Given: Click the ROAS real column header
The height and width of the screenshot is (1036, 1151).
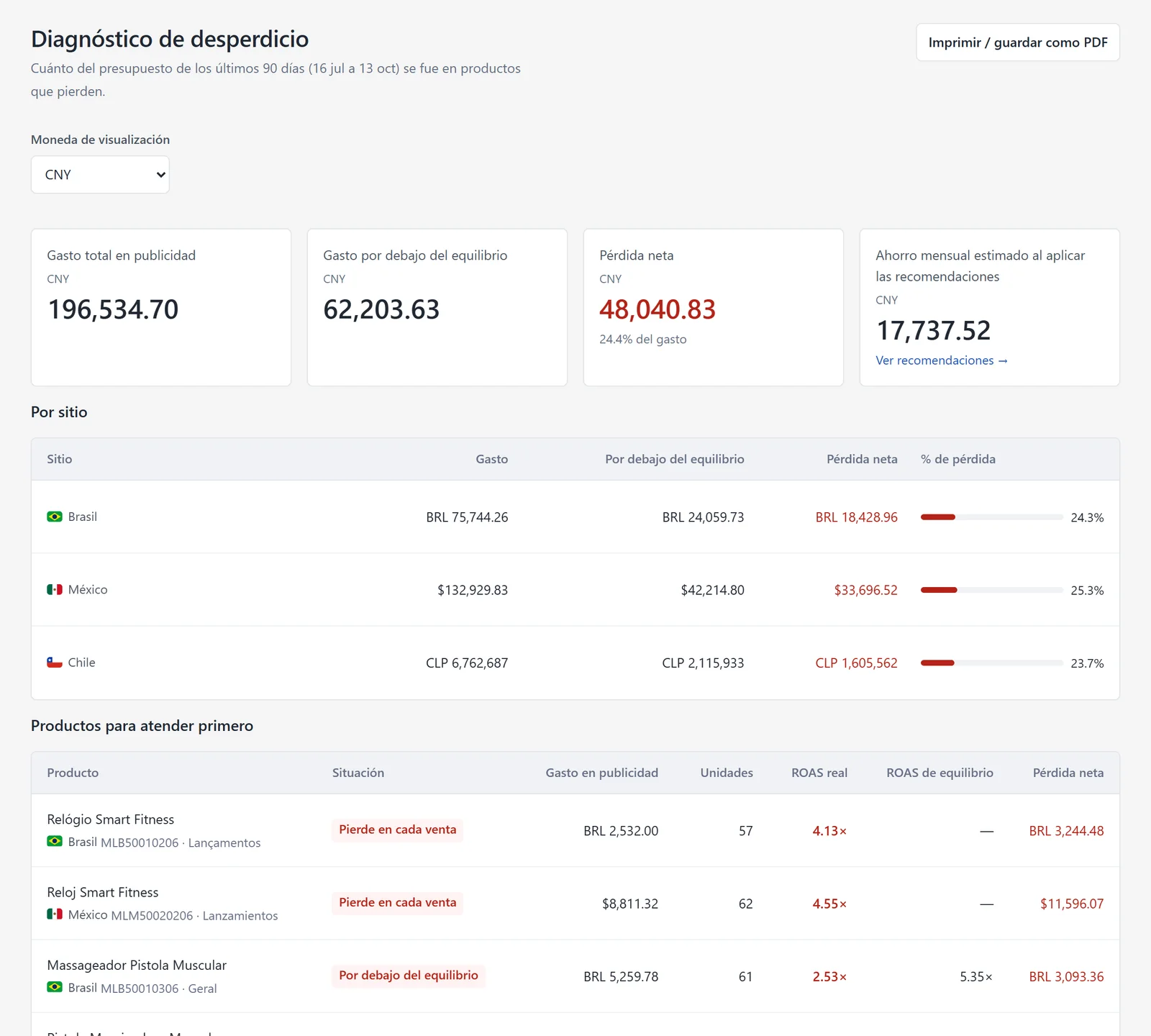Looking at the screenshot, I should tap(819, 773).
